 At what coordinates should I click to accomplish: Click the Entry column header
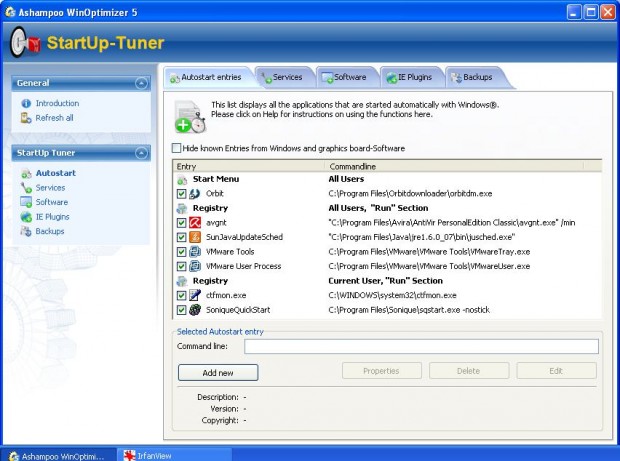pos(249,166)
